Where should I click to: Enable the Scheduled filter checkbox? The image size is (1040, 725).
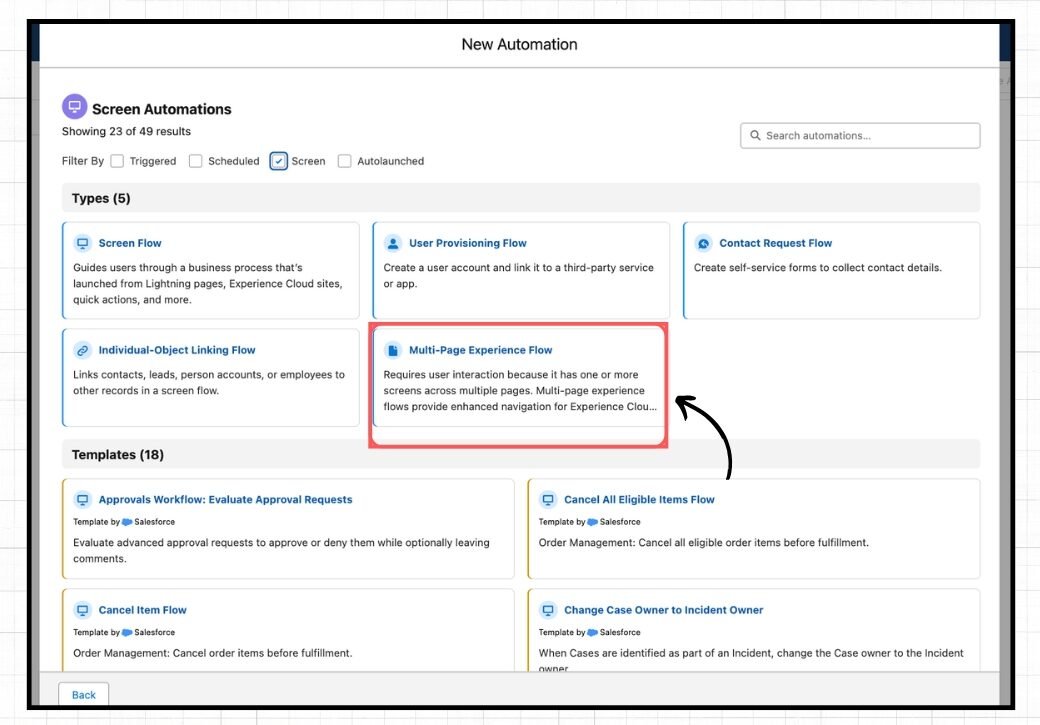pos(196,161)
